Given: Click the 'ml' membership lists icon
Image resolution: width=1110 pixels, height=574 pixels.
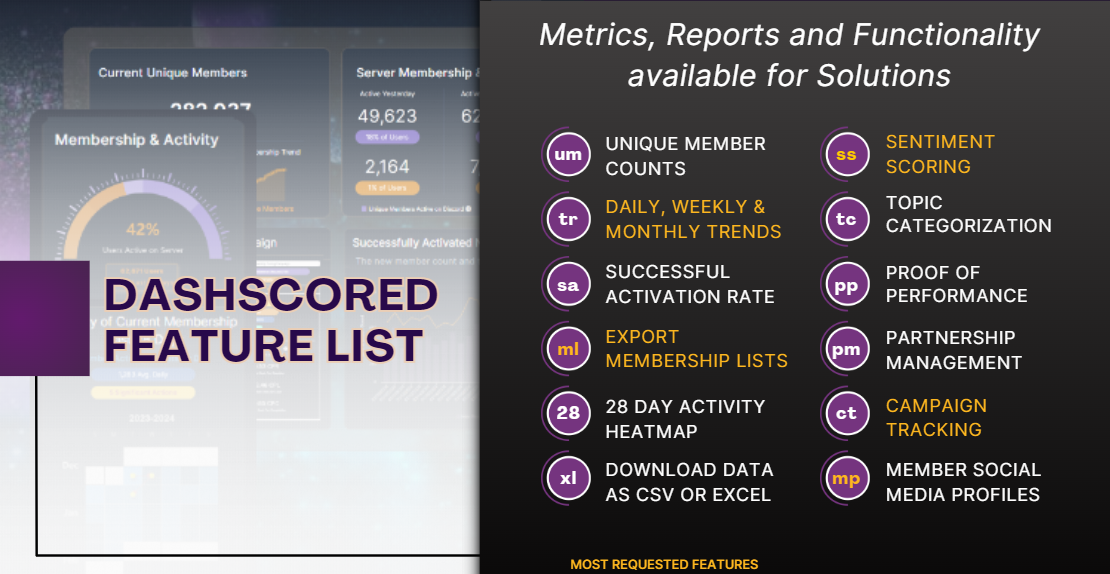Looking at the screenshot, I should tap(568, 349).
